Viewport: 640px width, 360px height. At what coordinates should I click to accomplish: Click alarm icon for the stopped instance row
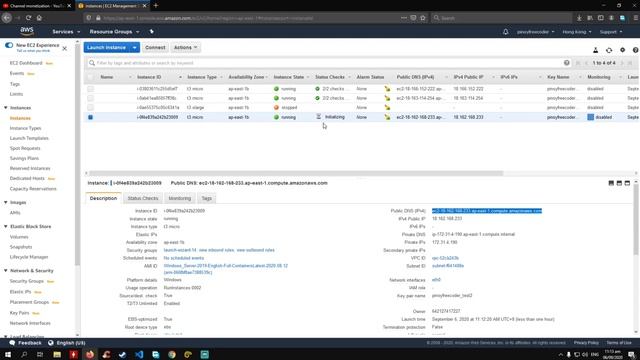point(387,107)
